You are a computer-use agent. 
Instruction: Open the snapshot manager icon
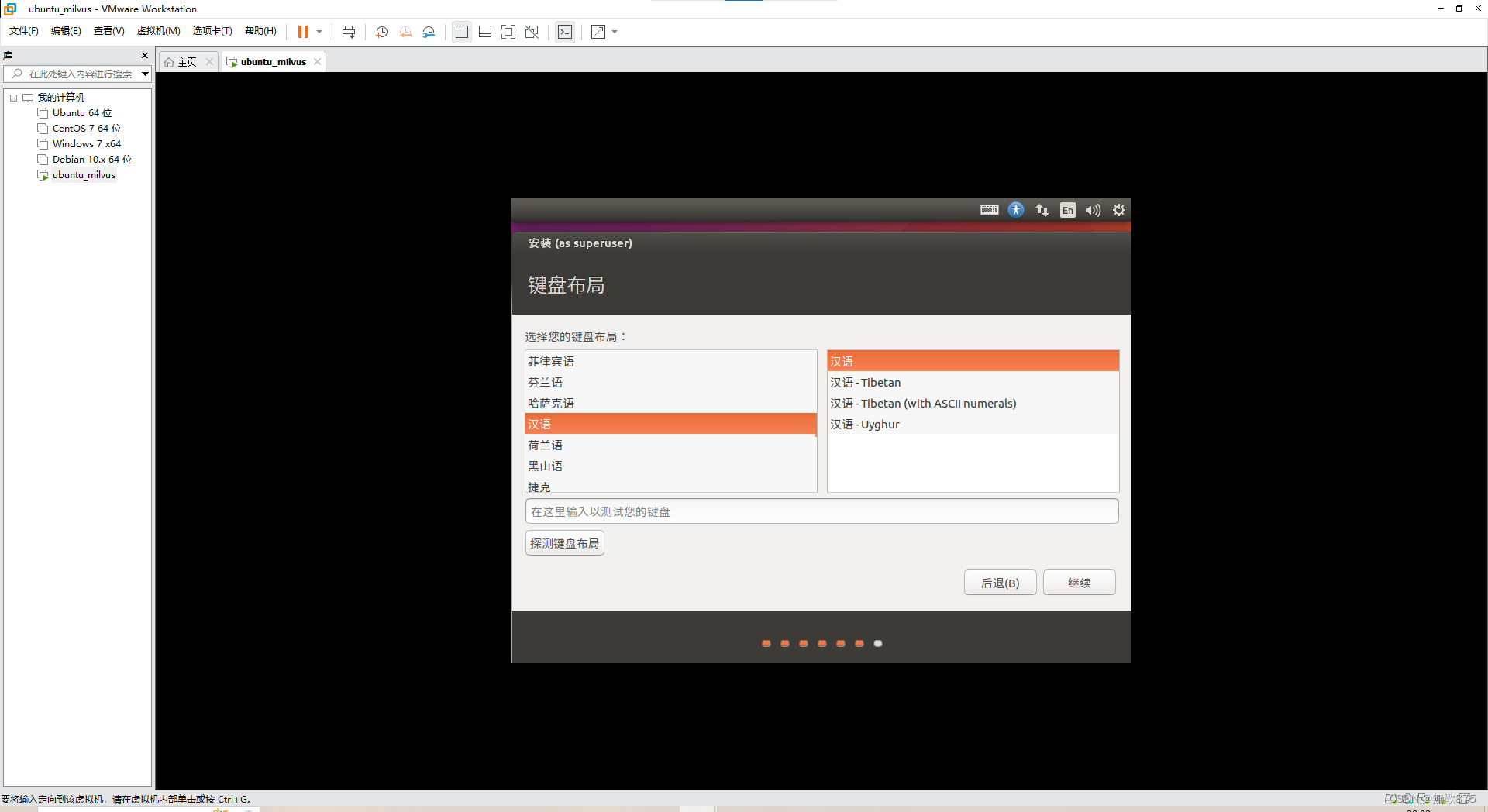tap(429, 32)
